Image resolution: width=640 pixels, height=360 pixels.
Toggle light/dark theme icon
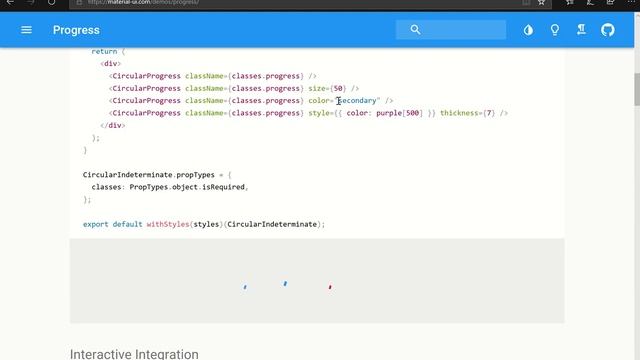tap(528, 30)
